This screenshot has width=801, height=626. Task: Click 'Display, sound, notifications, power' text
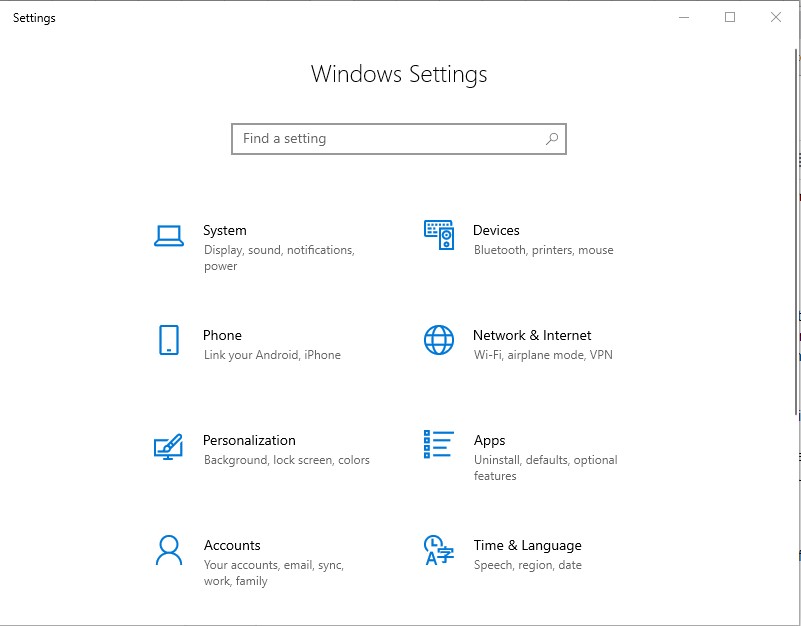279,258
